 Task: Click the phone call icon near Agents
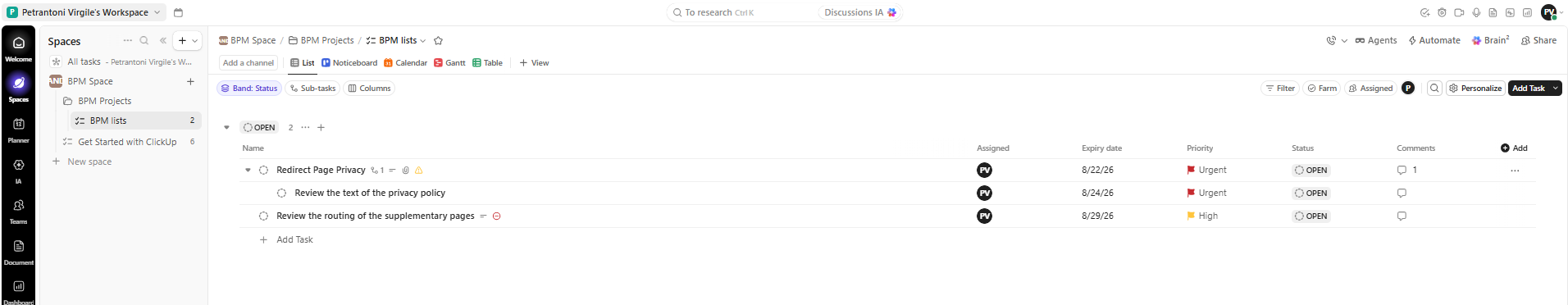pyautogui.click(x=1330, y=40)
